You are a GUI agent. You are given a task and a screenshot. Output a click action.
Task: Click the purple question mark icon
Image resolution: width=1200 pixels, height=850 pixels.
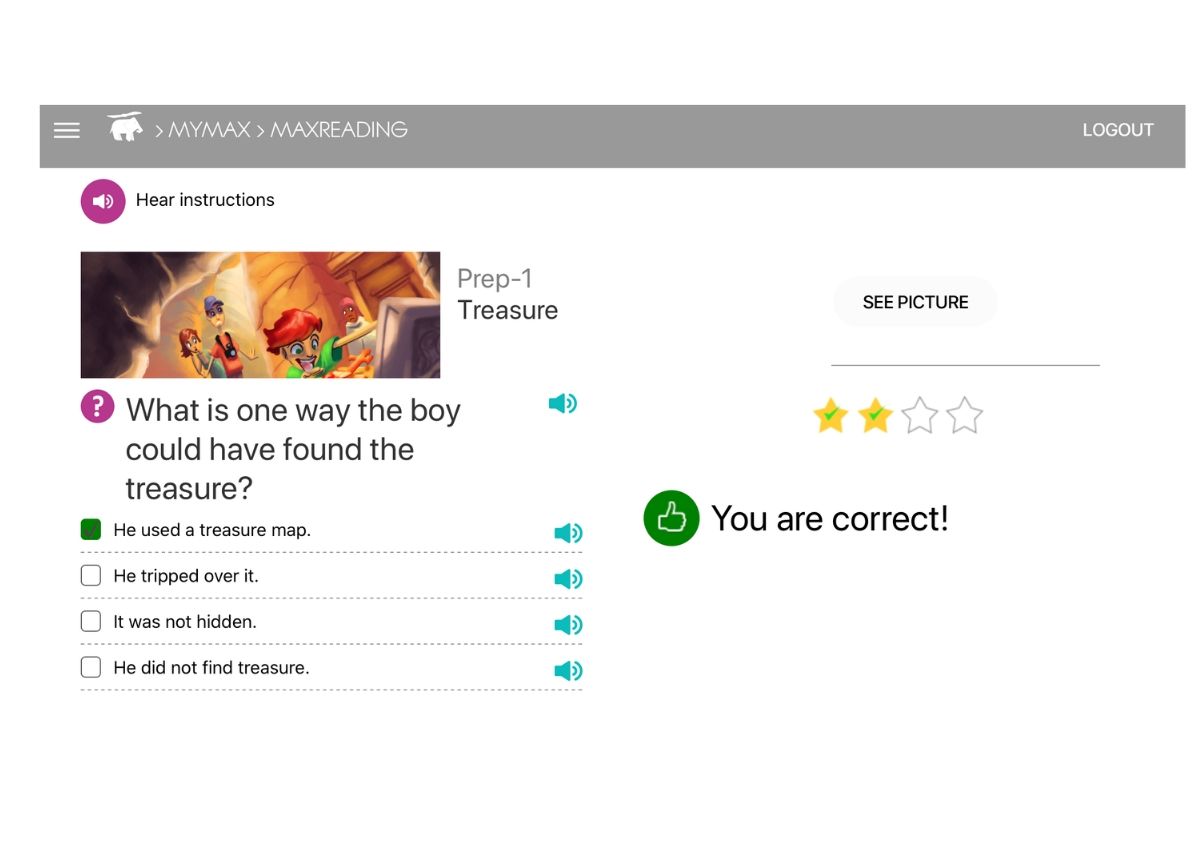coord(97,407)
